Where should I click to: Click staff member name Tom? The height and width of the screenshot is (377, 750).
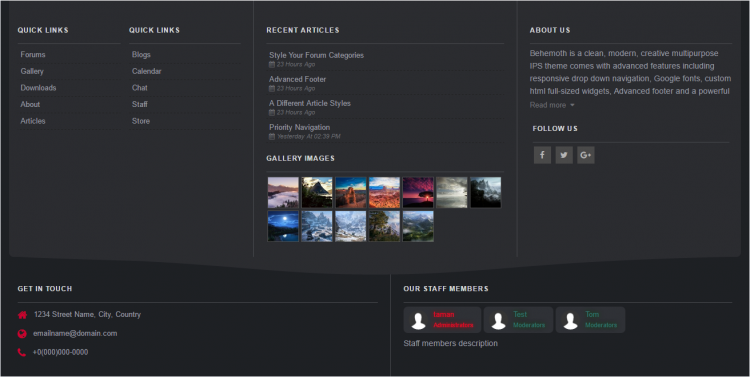pyautogui.click(x=592, y=315)
